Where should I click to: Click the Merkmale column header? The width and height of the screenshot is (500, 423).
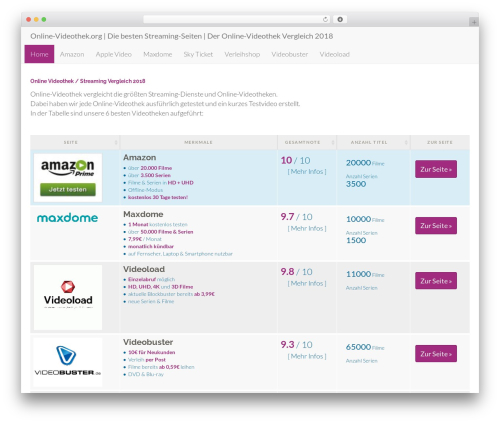(198, 142)
